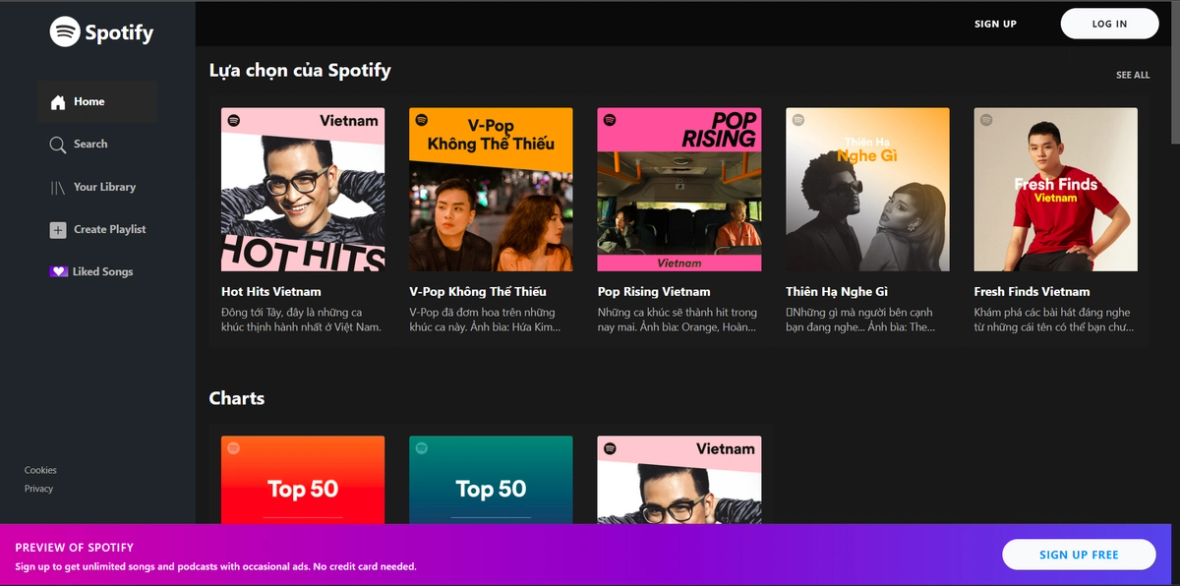Open Search in sidebar
The height and width of the screenshot is (586, 1180).
tap(90, 144)
